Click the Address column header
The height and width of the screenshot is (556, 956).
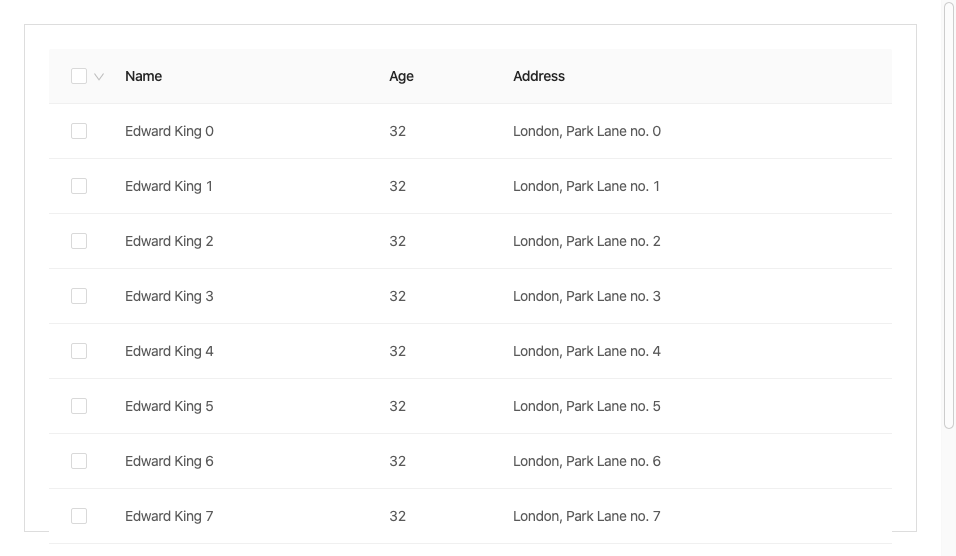tap(539, 76)
